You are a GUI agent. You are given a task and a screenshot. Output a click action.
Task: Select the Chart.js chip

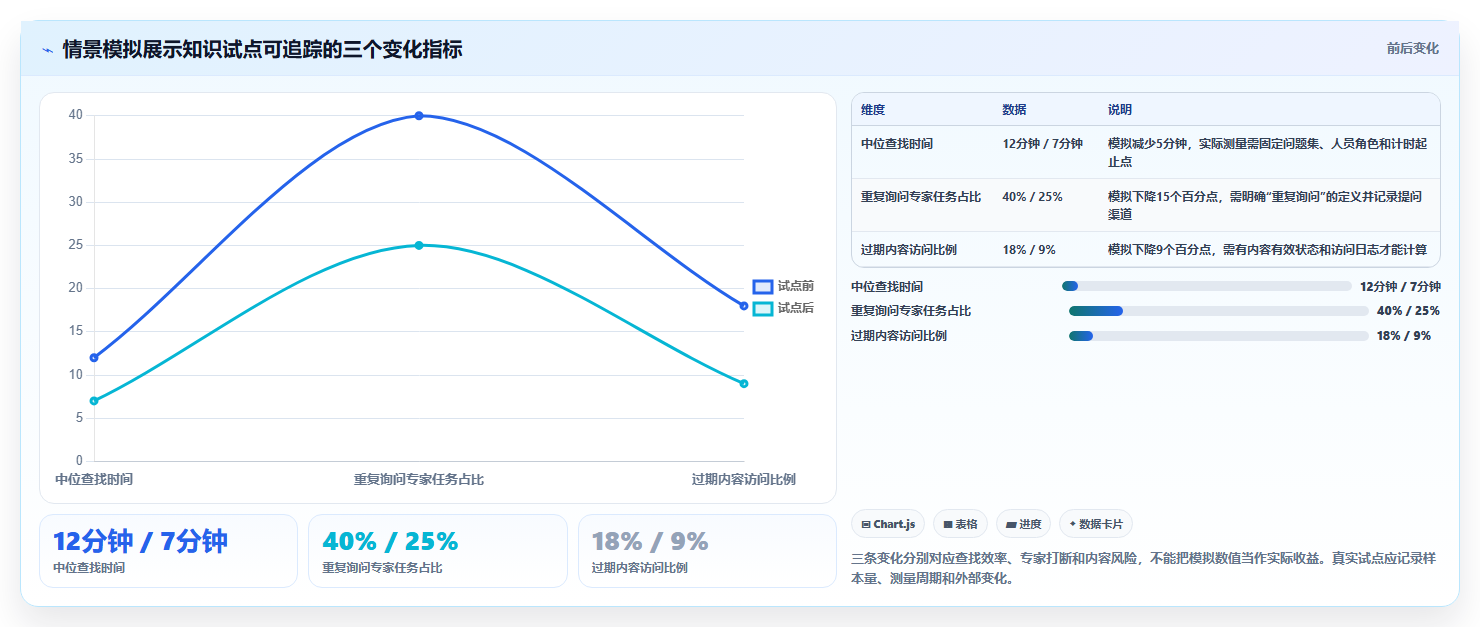tap(888, 524)
